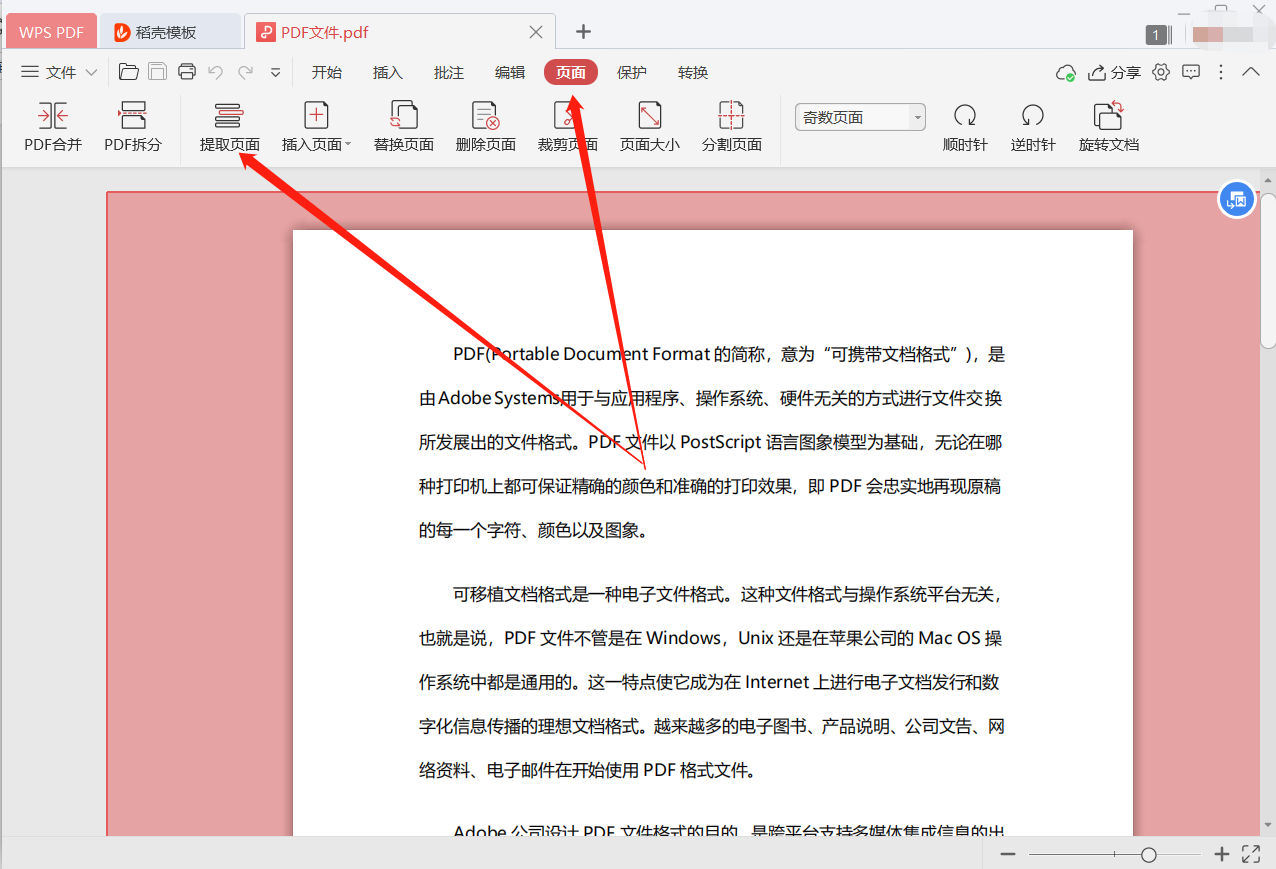
Task: Click the PDF合并 merge tool
Action: click(52, 126)
